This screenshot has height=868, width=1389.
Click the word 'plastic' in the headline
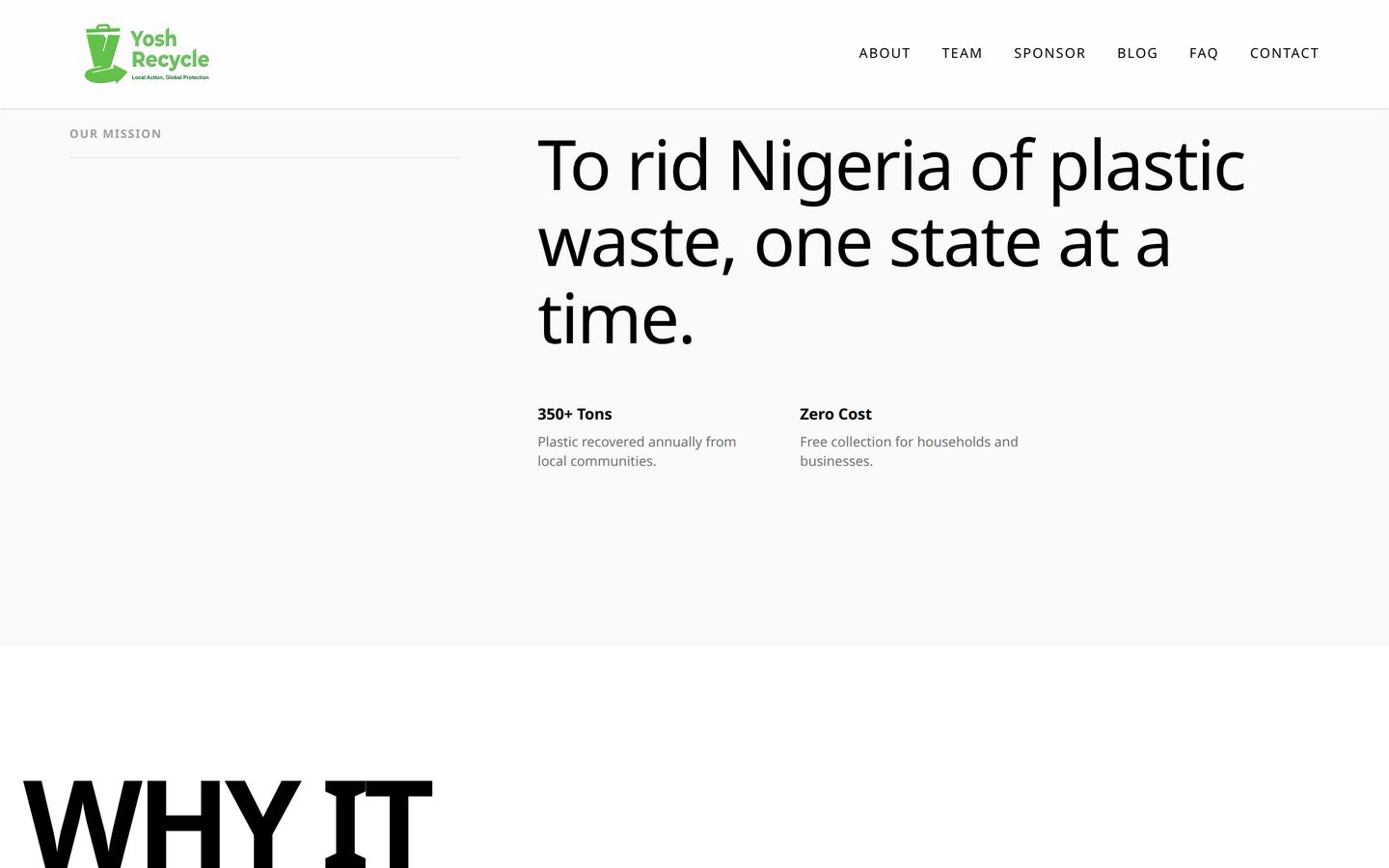1147,167
